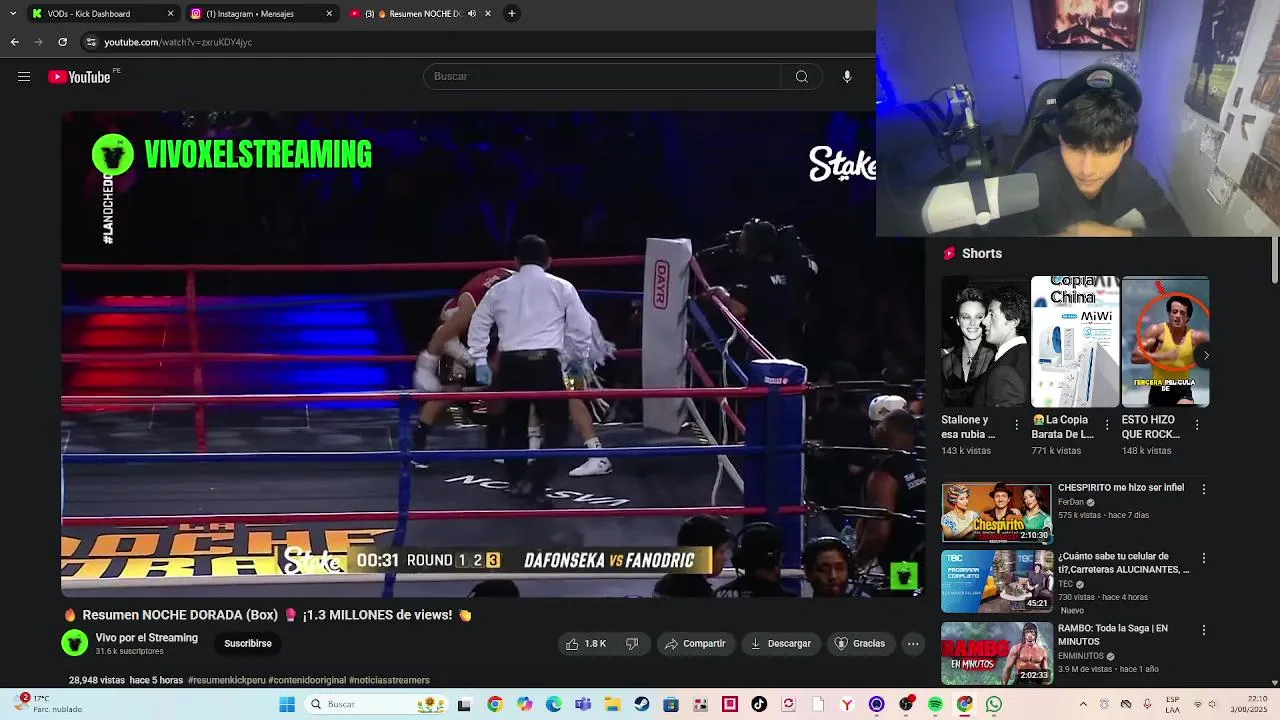Close the Instagram Mensajes tab
This screenshot has width=1280, height=720.
[x=329, y=14]
